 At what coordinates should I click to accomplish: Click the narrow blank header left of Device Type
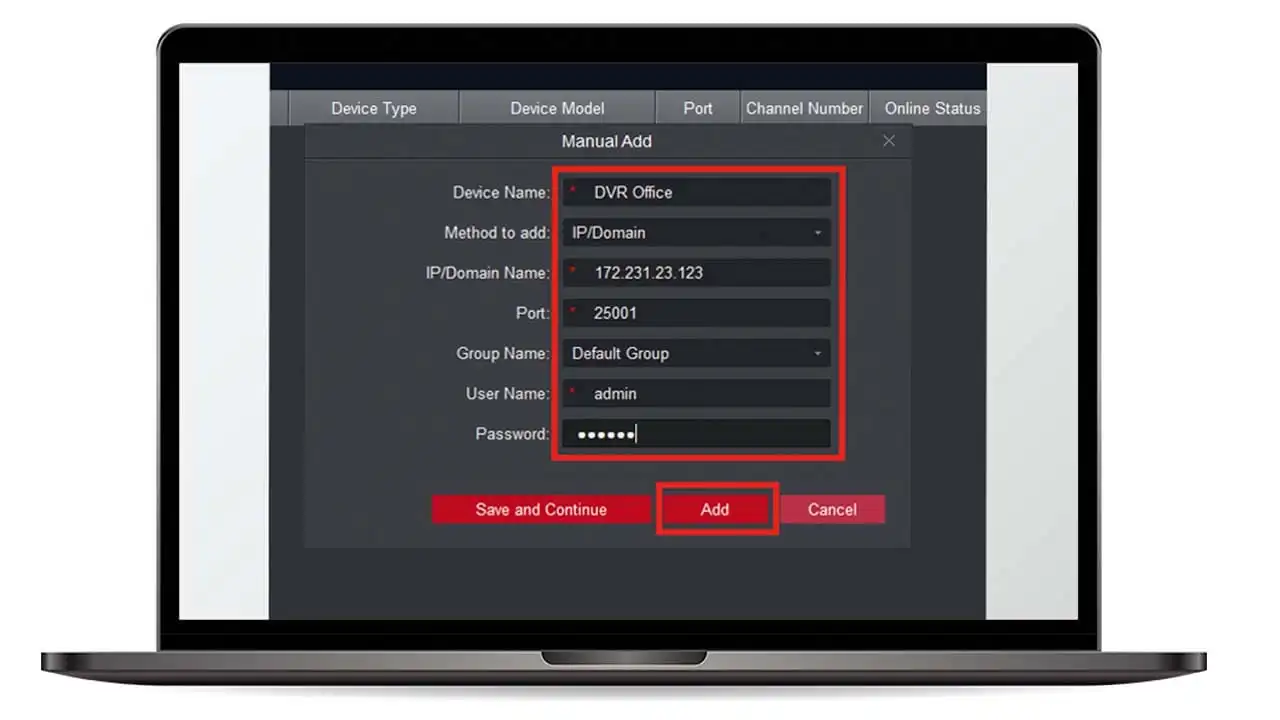[279, 108]
